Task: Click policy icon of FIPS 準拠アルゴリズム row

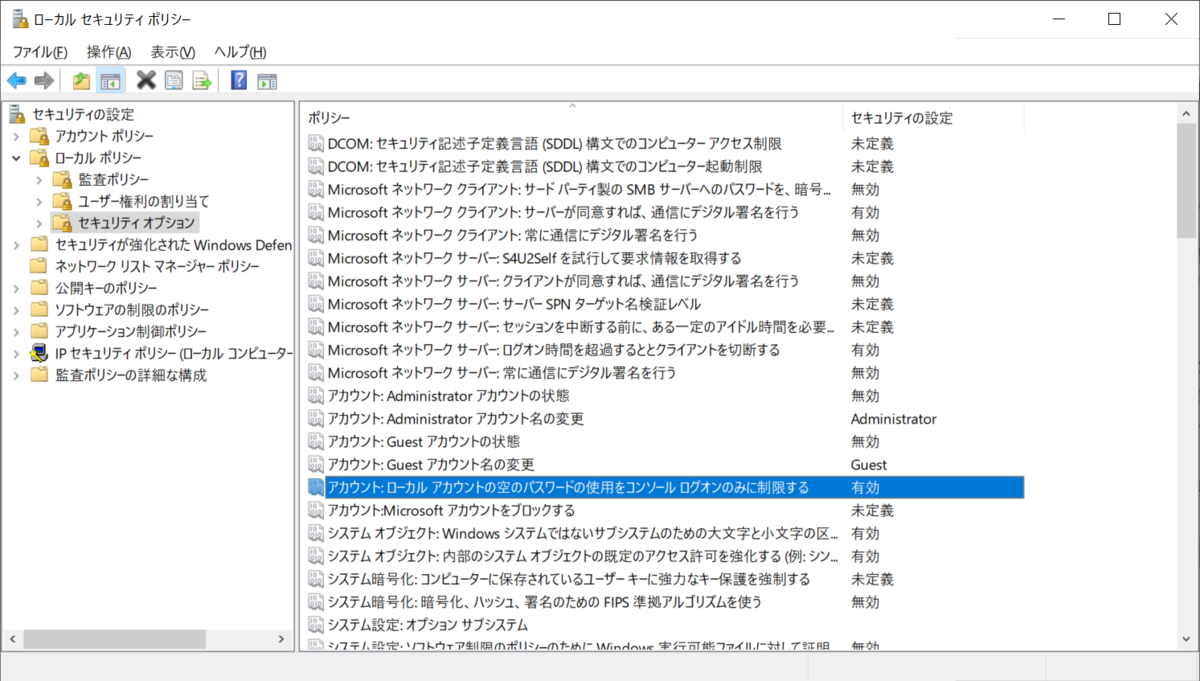Action: point(316,602)
